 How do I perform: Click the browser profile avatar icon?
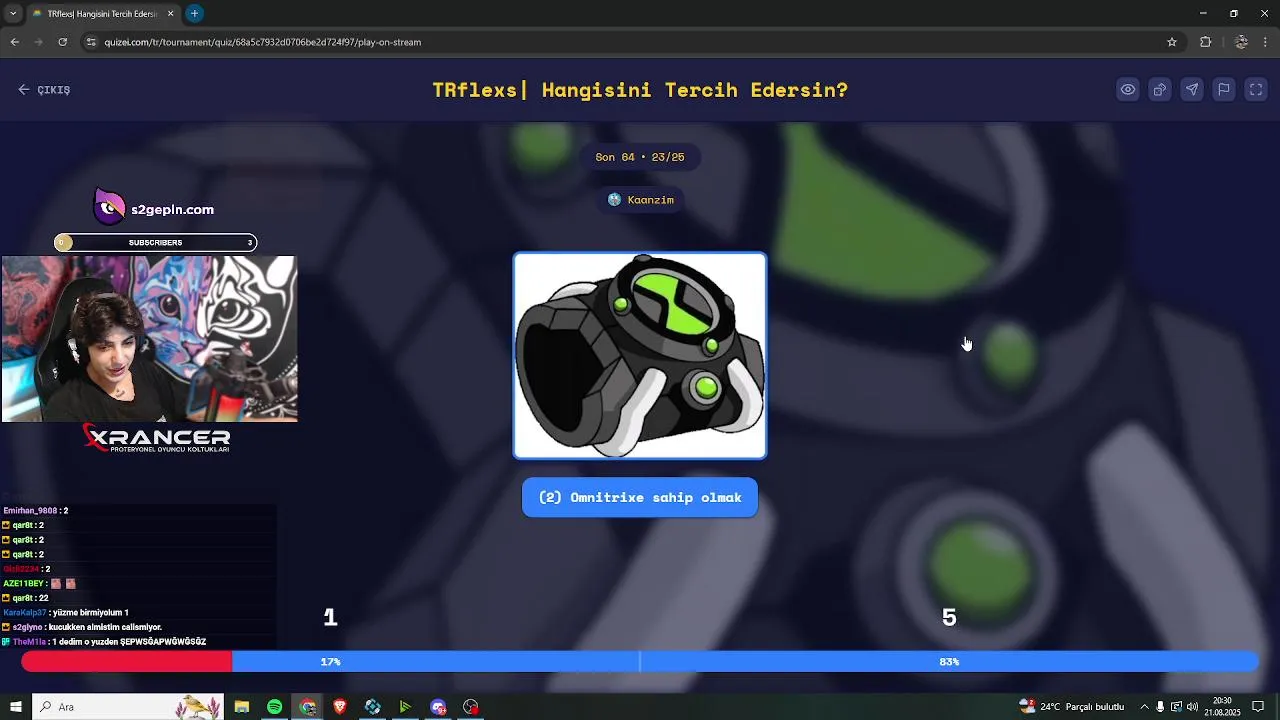click(1241, 42)
